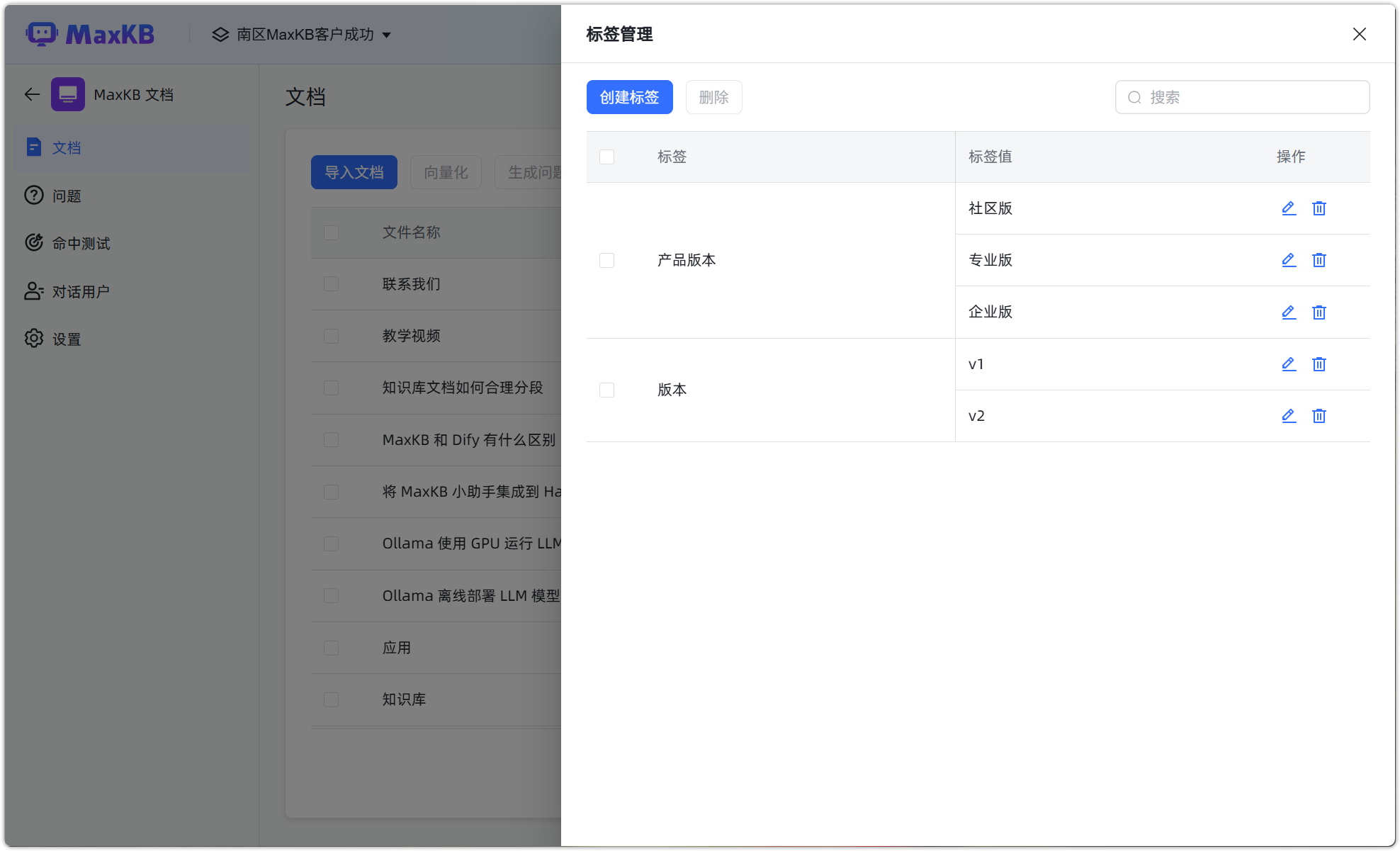1400x851 pixels.
Task: Switch to the 文档 sidebar section
Action: [x=67, y=147]
